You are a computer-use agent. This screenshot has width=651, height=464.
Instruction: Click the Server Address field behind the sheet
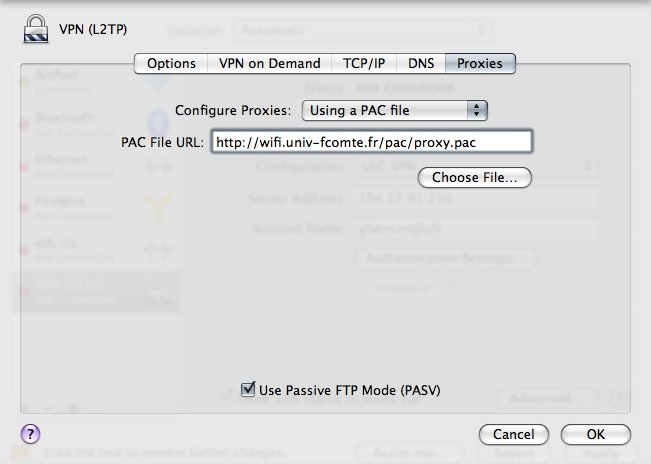click(475, 198)
